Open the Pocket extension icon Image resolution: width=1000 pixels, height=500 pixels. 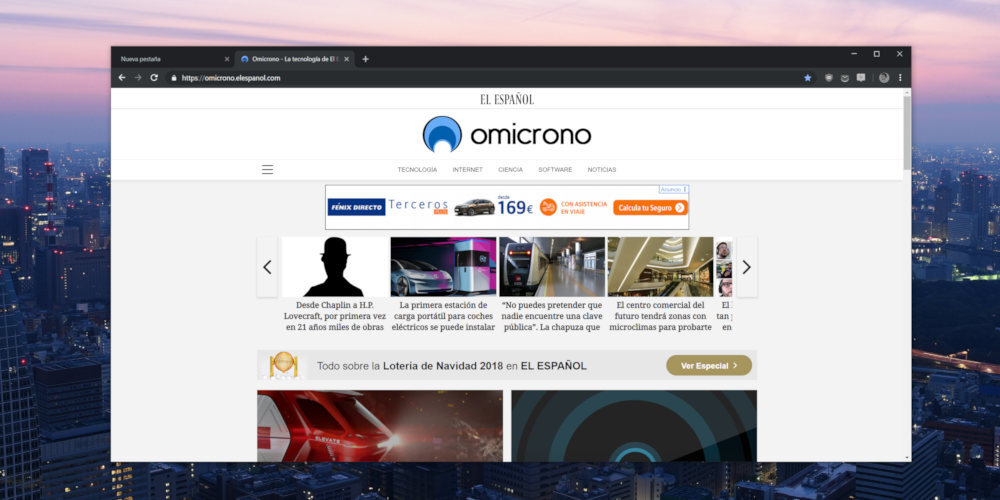pyautogui.click(x=844, y=78)
